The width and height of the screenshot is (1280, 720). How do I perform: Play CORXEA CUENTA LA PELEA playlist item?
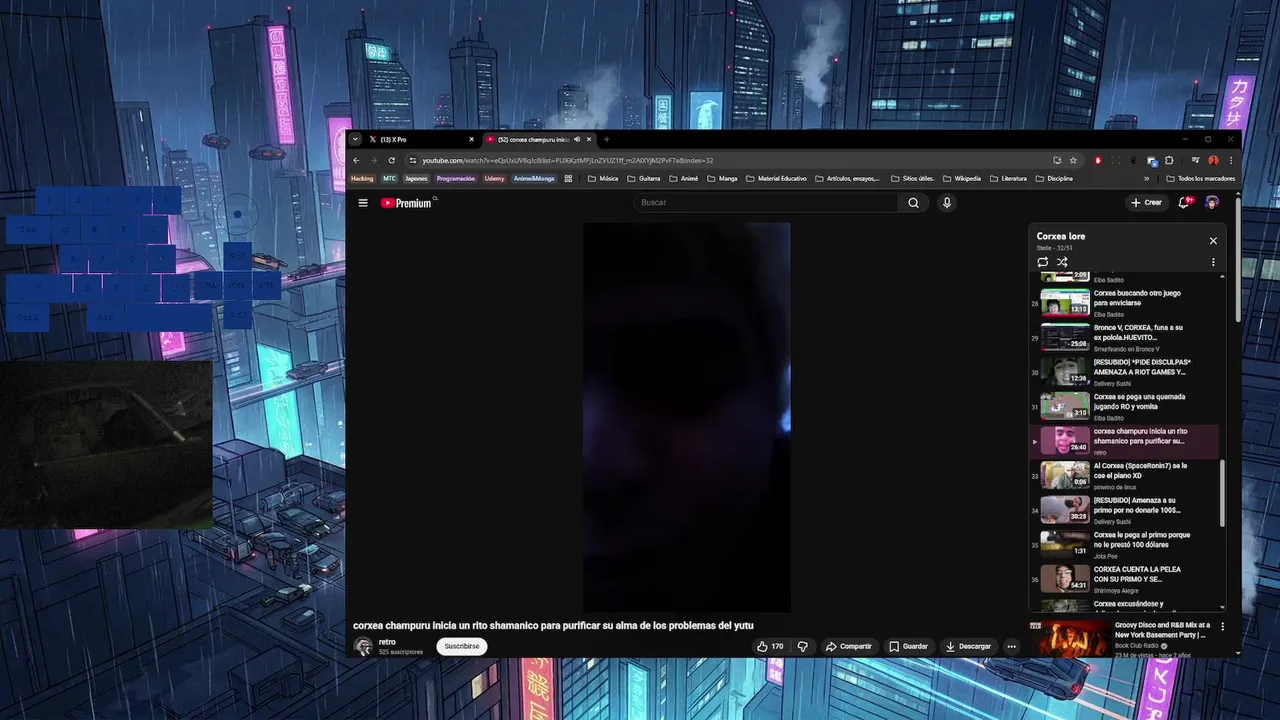pos(1124,579)
